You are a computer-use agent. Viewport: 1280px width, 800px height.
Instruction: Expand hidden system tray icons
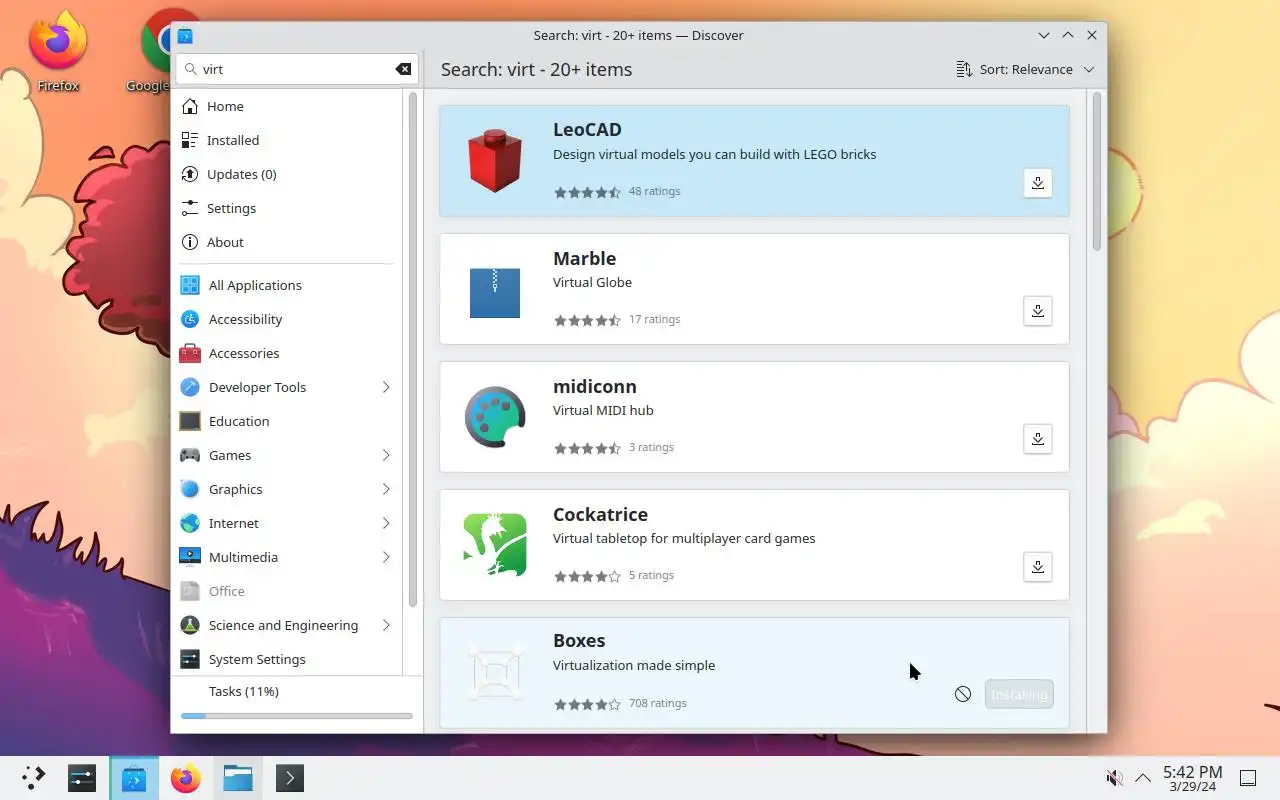point(1142,778)
